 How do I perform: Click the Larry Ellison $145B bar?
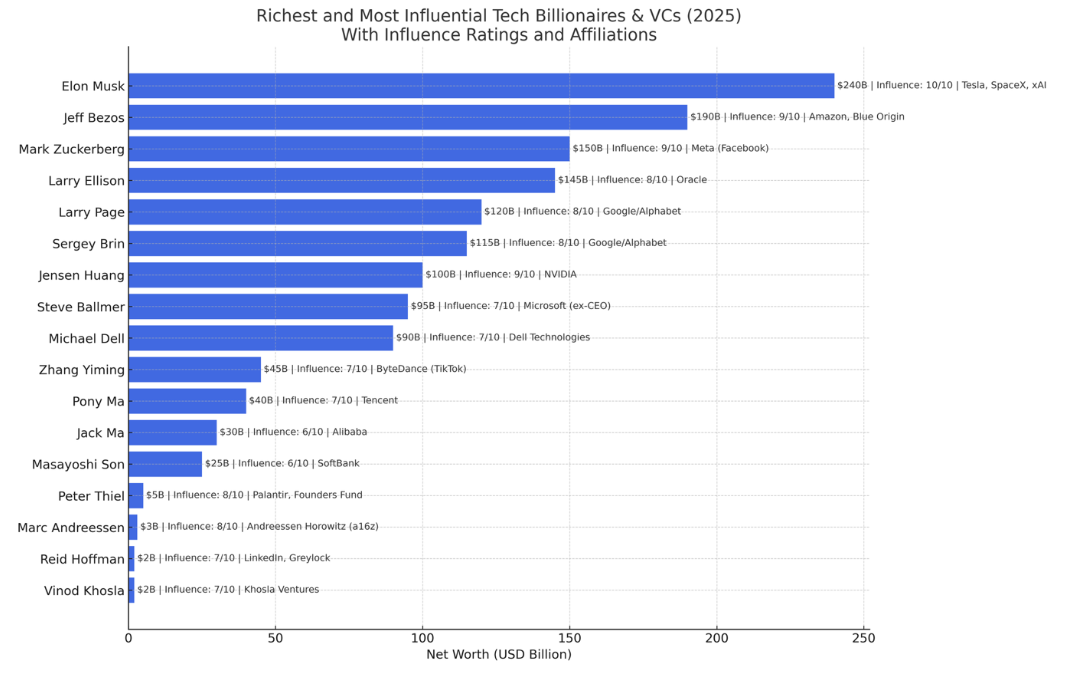(341, 180)
